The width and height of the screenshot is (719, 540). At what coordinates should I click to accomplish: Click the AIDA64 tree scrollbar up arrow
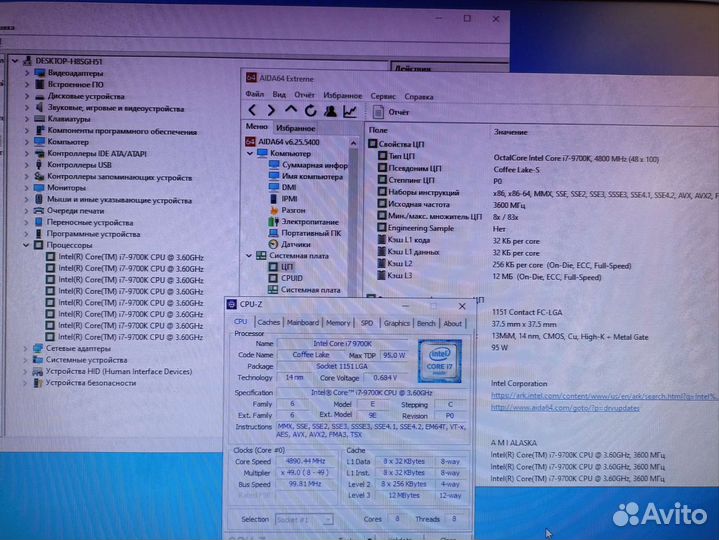point(354,143)
